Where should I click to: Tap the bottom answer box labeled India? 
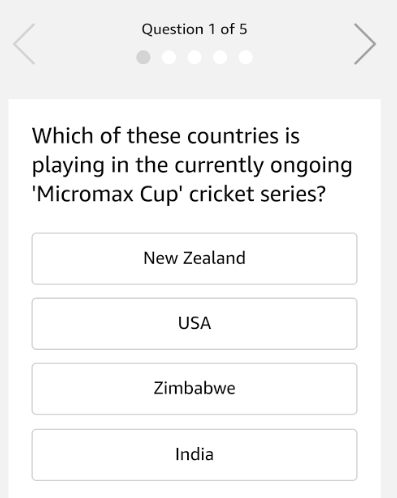[194, 455]
